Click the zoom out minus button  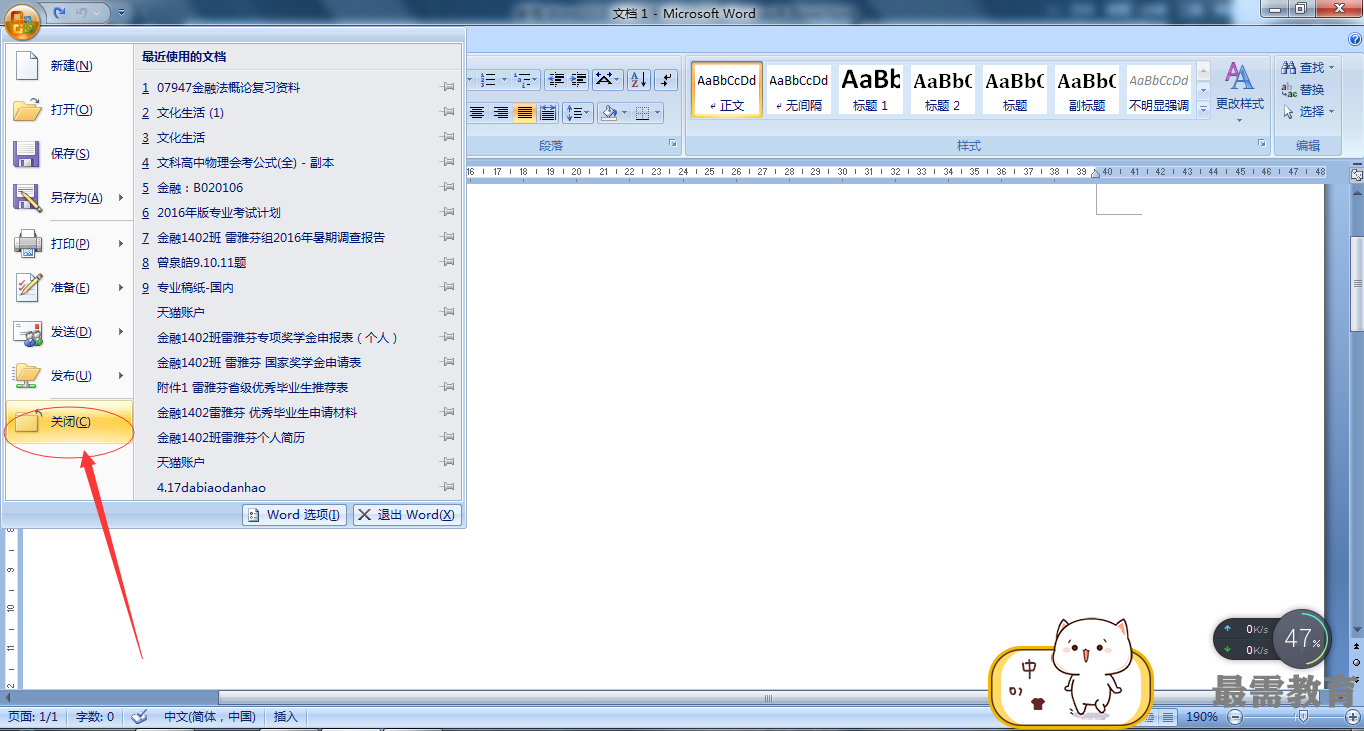[x=1235, y=717]
